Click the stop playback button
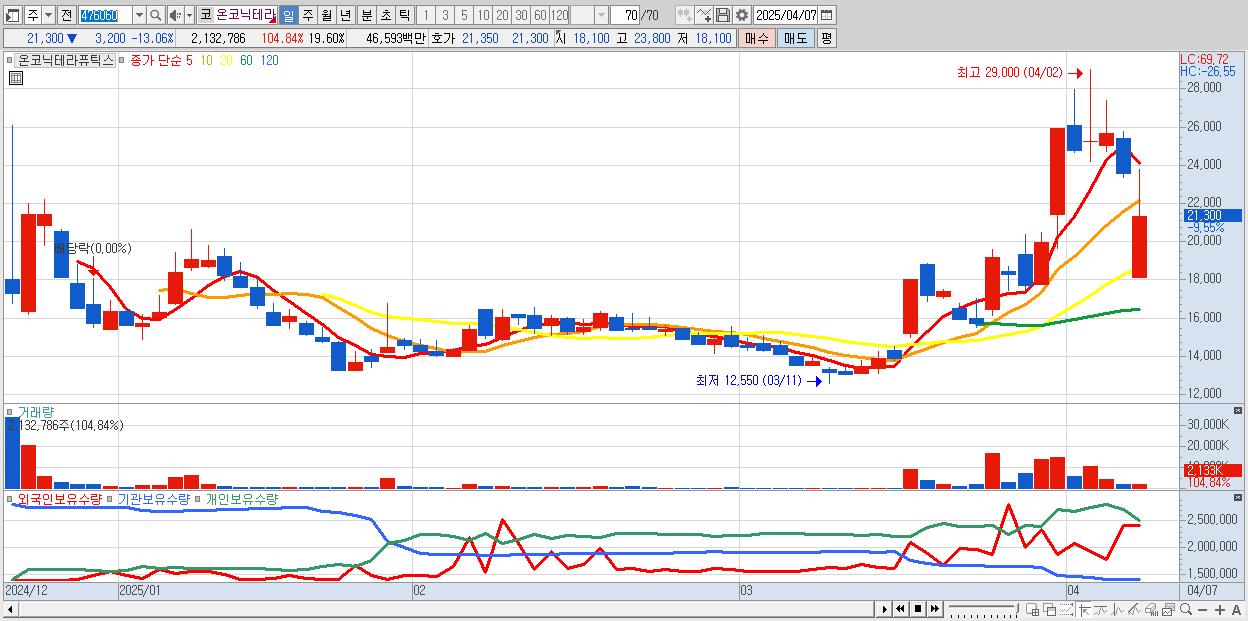Screen dimensions: 1248x621 coord(917,609)
